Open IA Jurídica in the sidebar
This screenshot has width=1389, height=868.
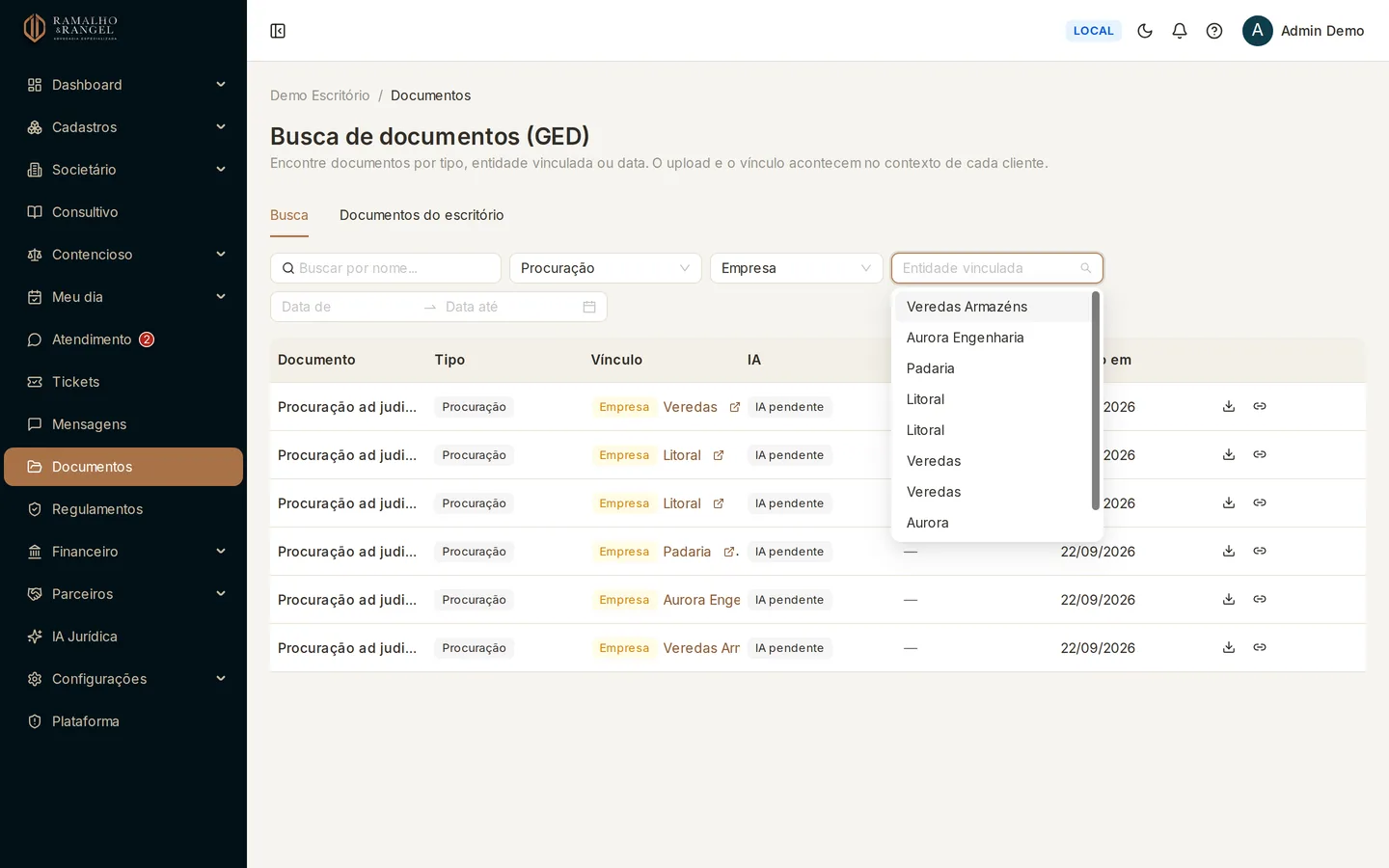coord(123,637)
